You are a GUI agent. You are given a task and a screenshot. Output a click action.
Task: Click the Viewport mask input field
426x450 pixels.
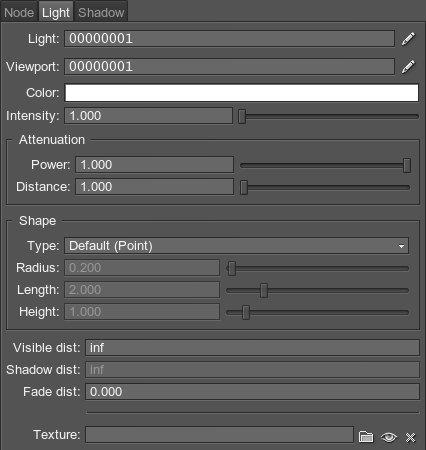click(230, 67)
